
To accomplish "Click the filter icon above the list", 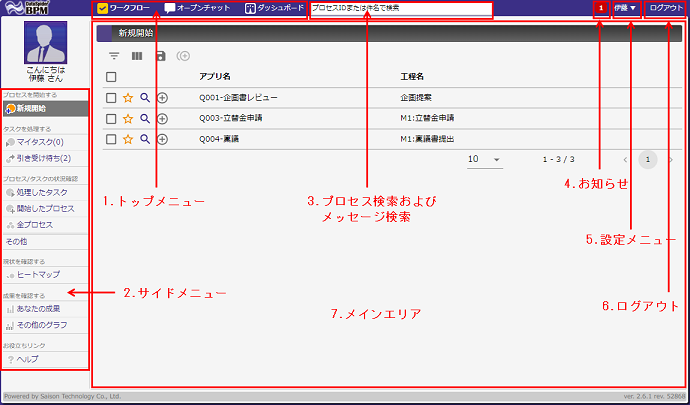I will [114, 56].
